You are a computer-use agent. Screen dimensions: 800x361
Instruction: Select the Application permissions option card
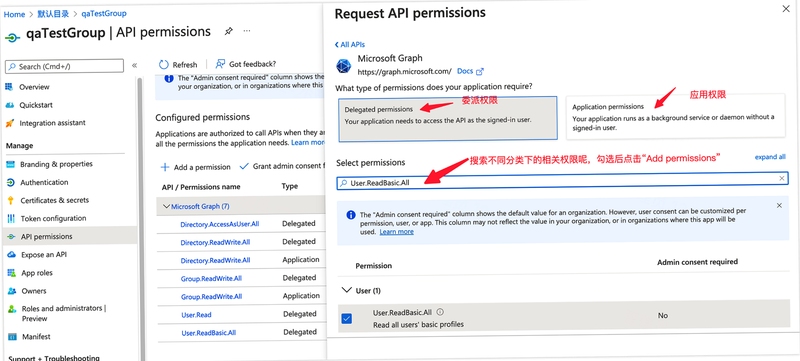pyautogui.click(x=676, y=116)
